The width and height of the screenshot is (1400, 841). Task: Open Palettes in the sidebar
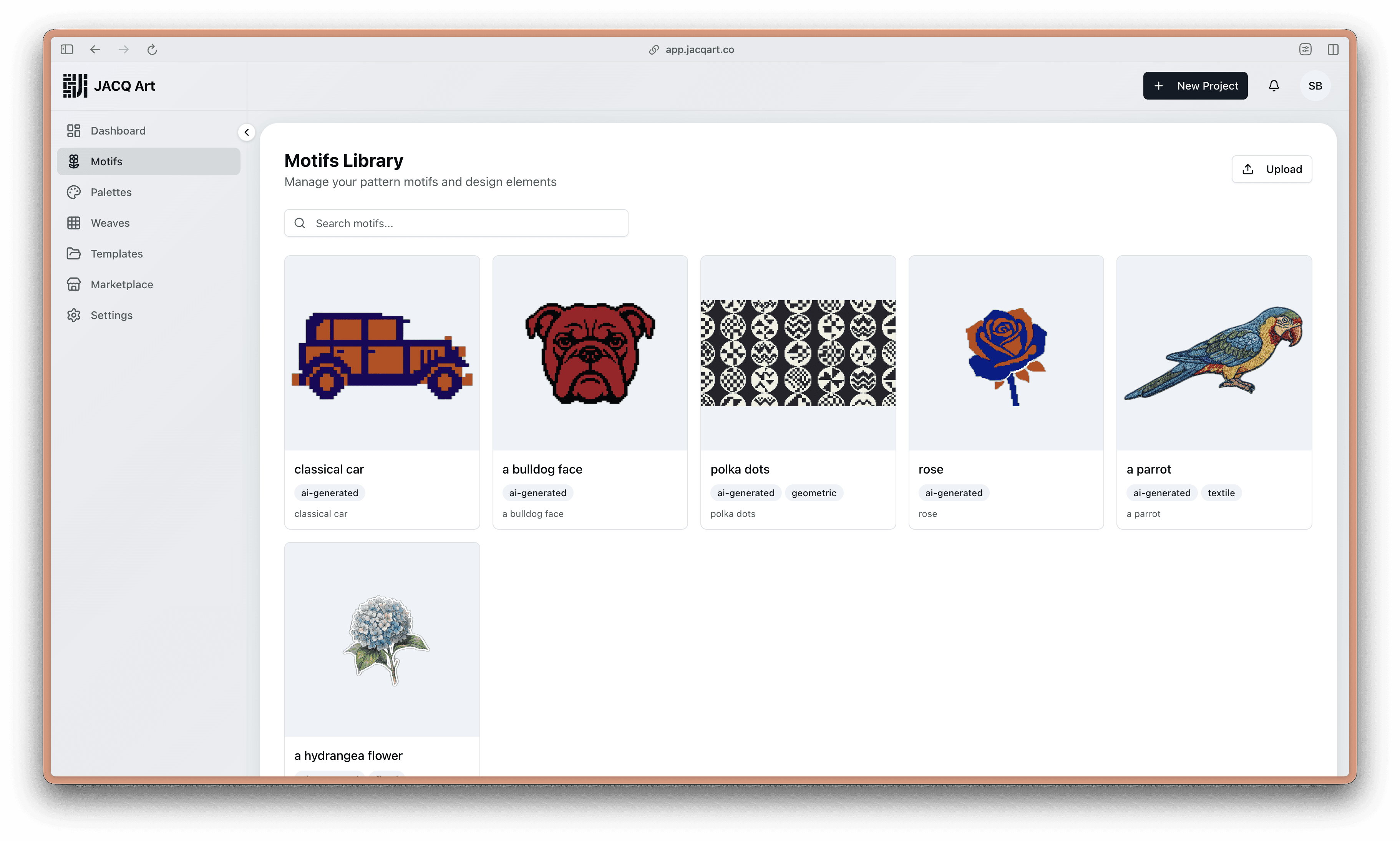tap(111, 192)
